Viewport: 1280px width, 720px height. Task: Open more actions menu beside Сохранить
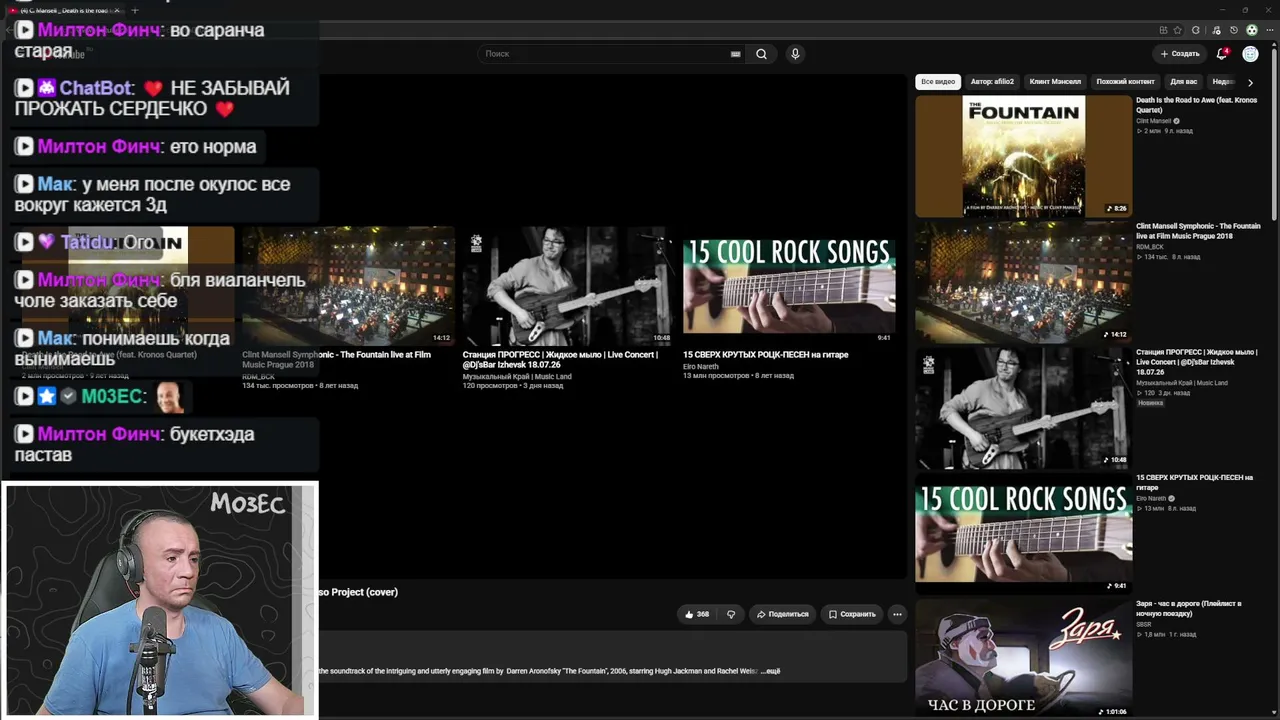tap(897, 614)
